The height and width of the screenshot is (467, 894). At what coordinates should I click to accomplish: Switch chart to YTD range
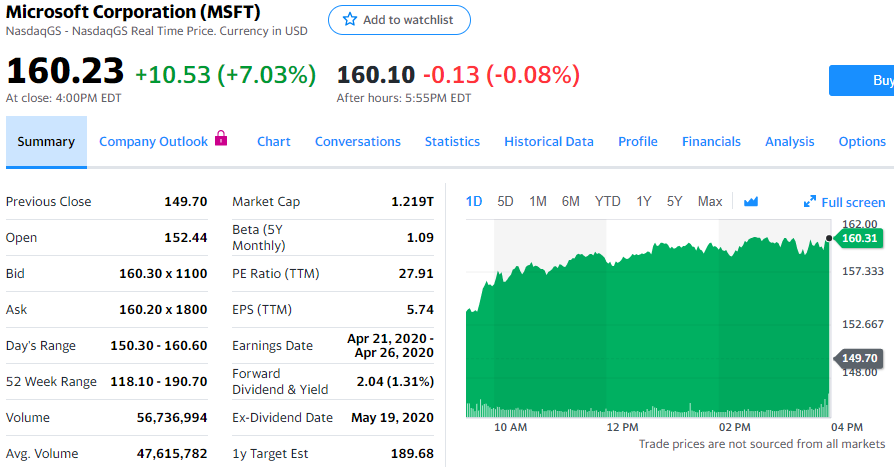pyautogui.click(x=607, y=202)
